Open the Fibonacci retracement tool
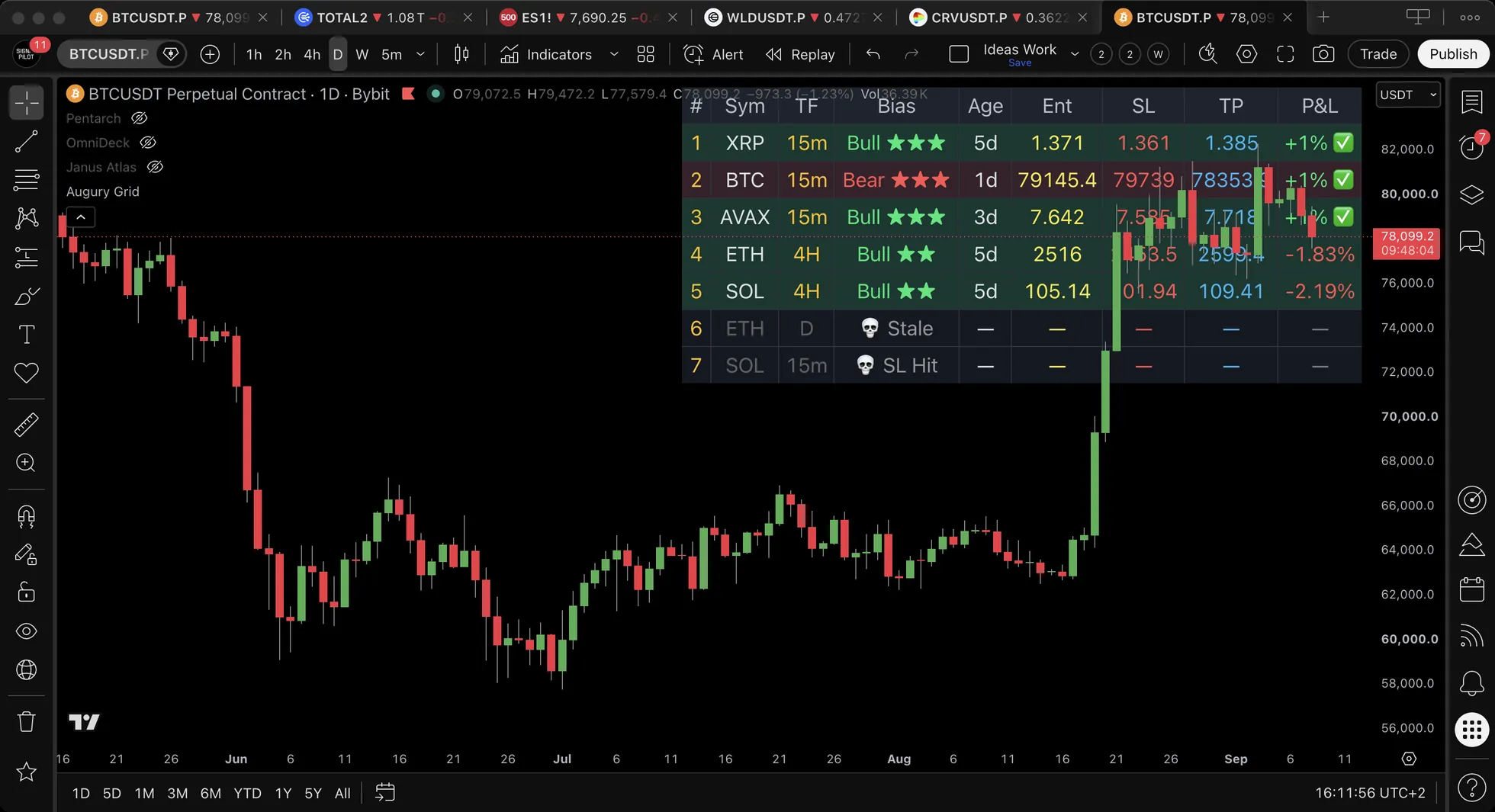1495x812 pixels. (27, 180)
